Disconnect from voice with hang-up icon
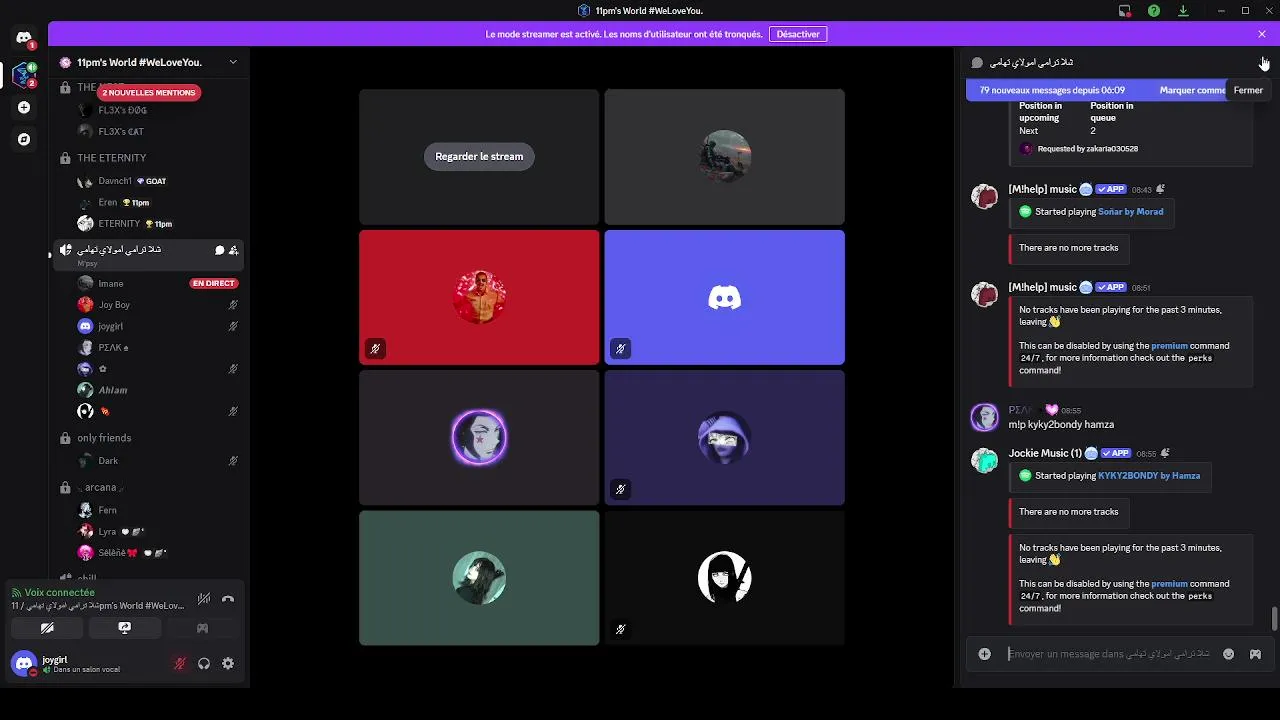Screen dimensions: 1280x720 228,599
